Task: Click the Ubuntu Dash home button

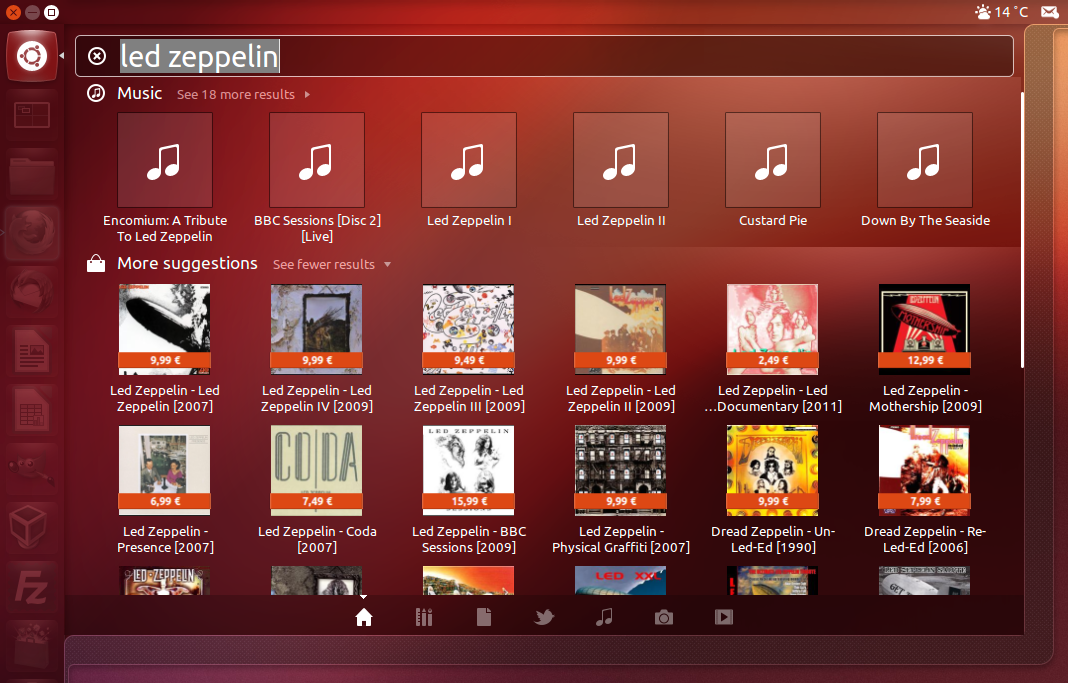Action: (31, 56)
